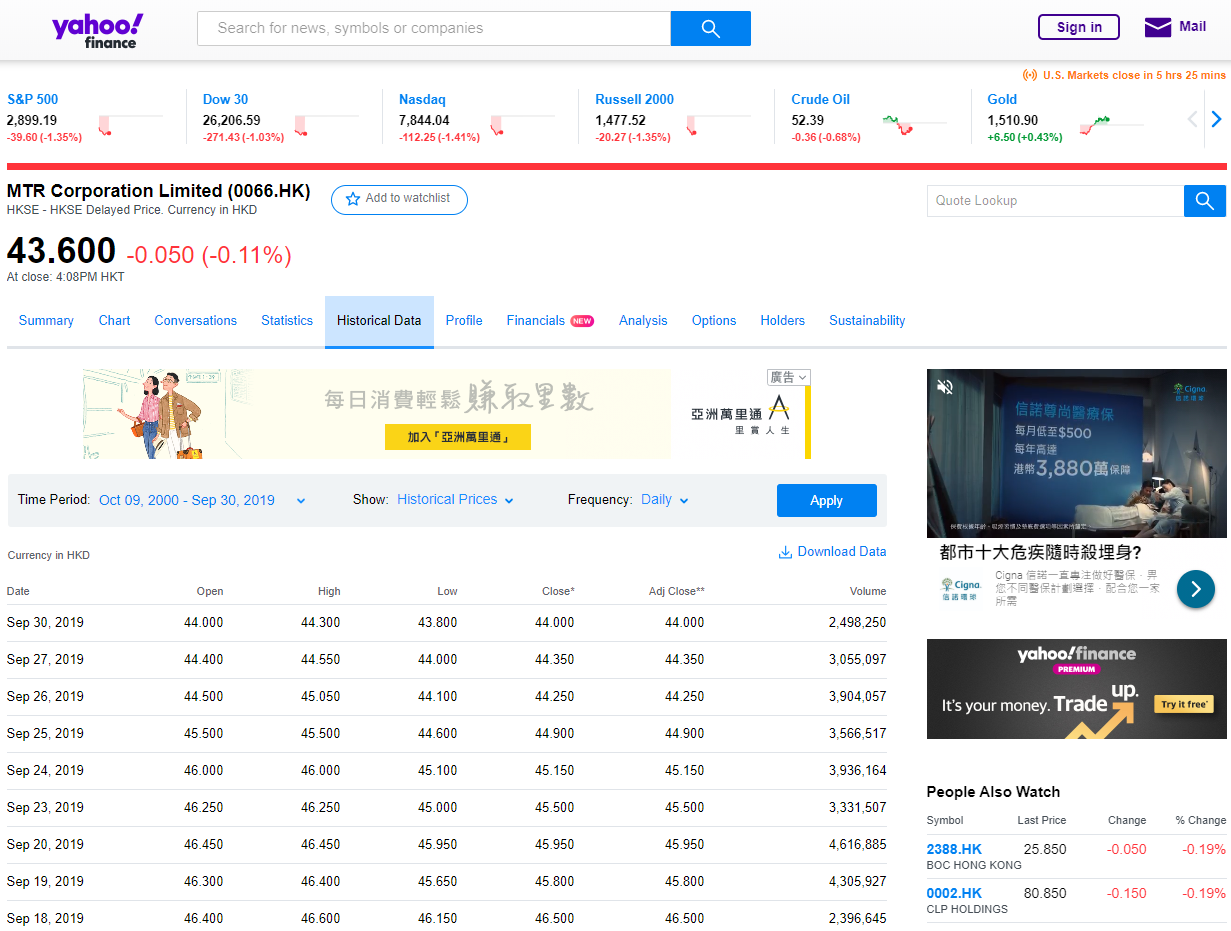Open the S&P 500 index link
This screenshot has height=931, width=1231.
click(x=33, y=99)
